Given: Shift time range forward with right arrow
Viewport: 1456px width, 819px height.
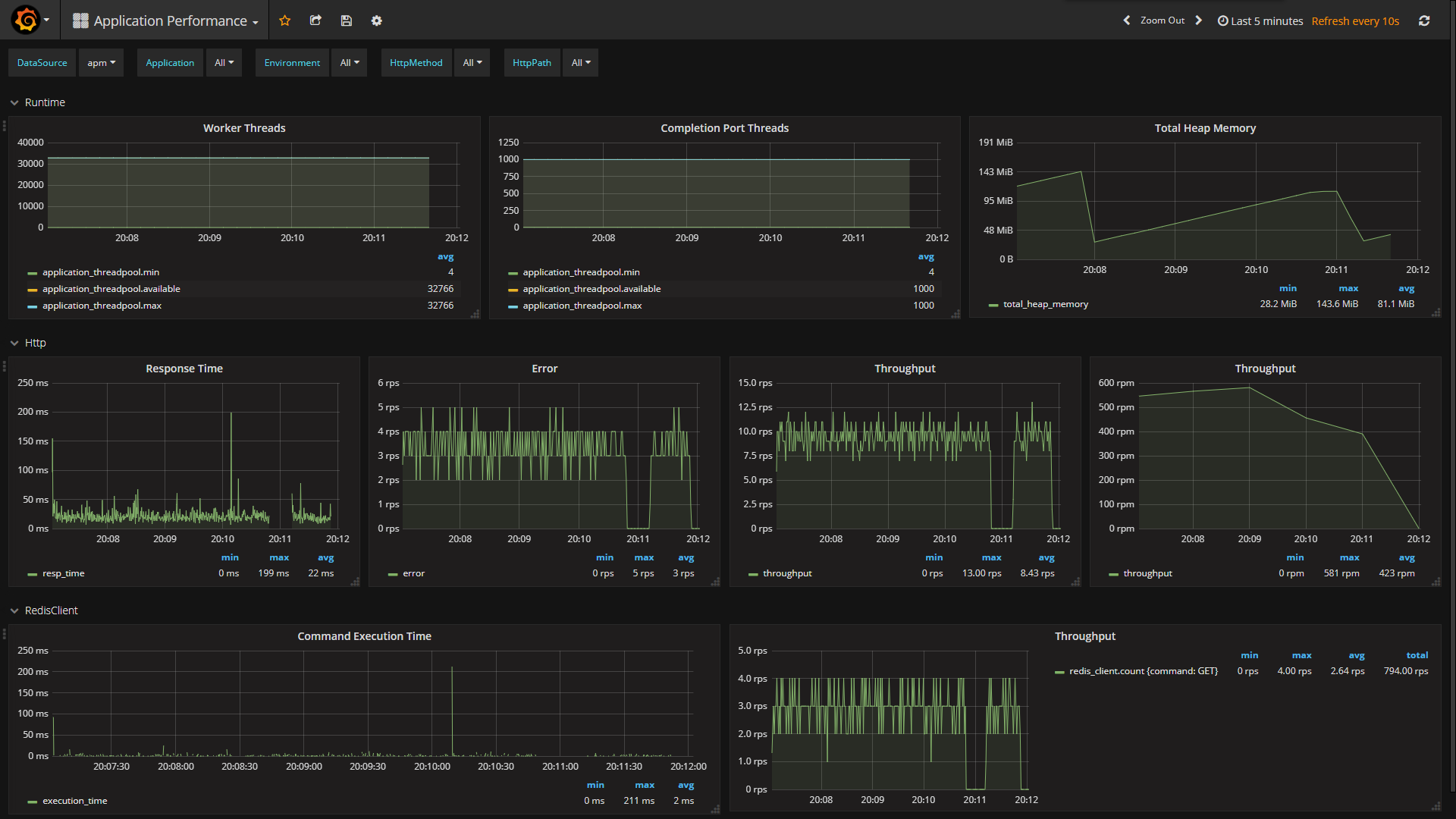Looking at the screenshot, I should 1199,20.
